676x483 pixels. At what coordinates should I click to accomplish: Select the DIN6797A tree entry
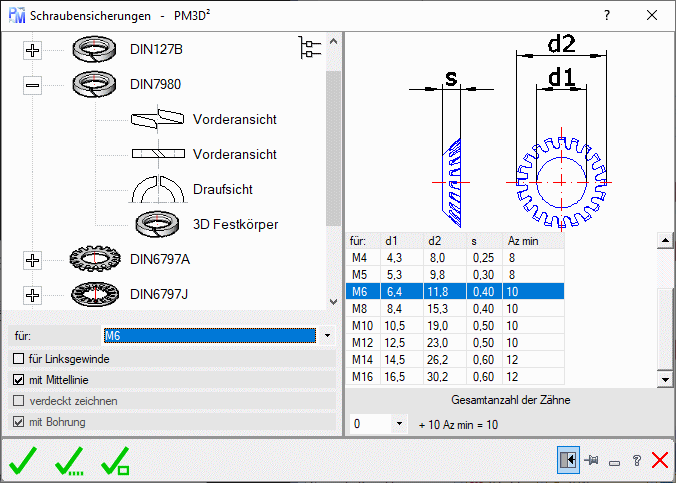160,260
